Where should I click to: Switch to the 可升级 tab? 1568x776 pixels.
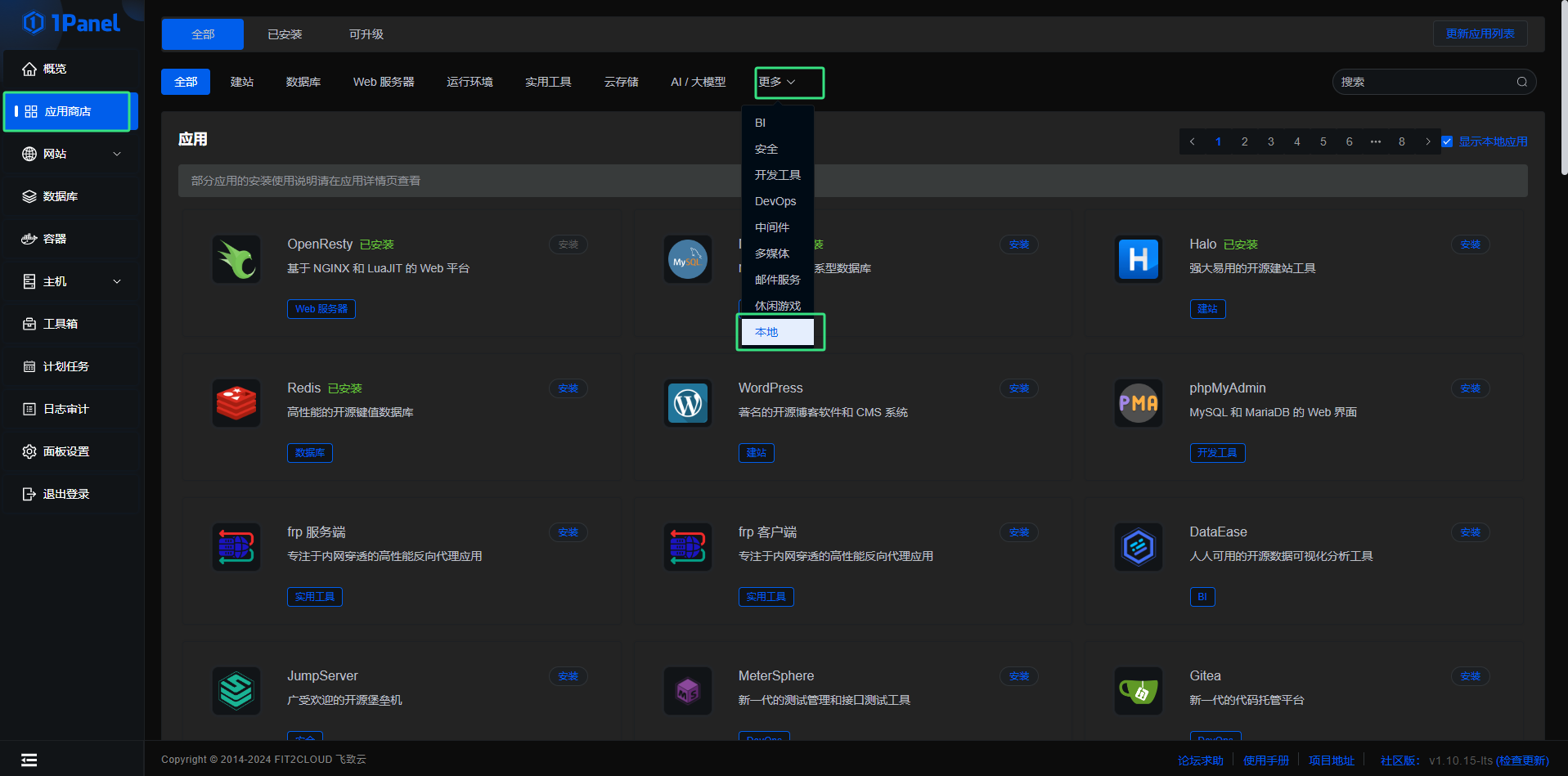click(x=366, y=34)
